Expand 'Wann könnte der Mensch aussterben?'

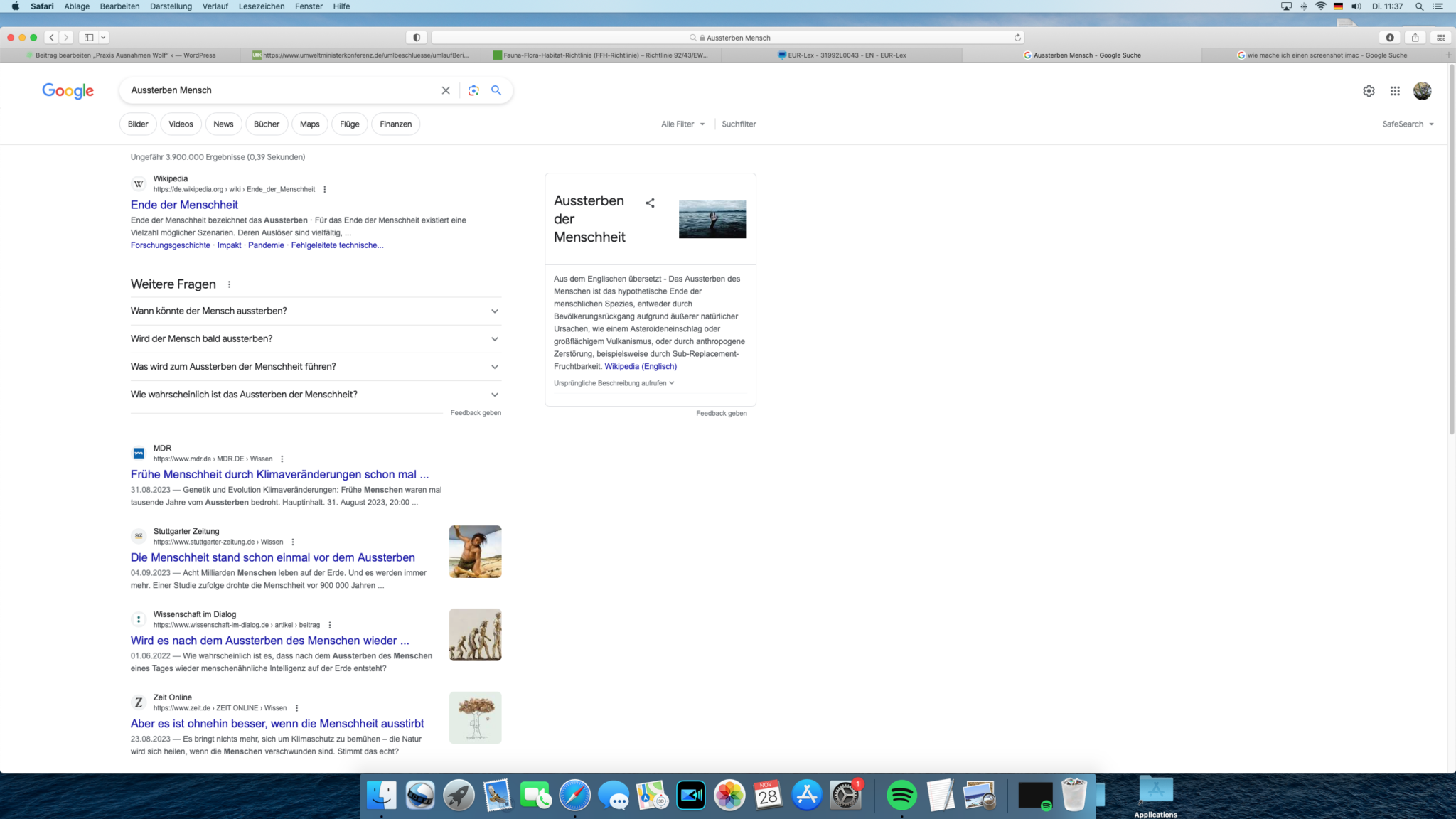point(316,311)
